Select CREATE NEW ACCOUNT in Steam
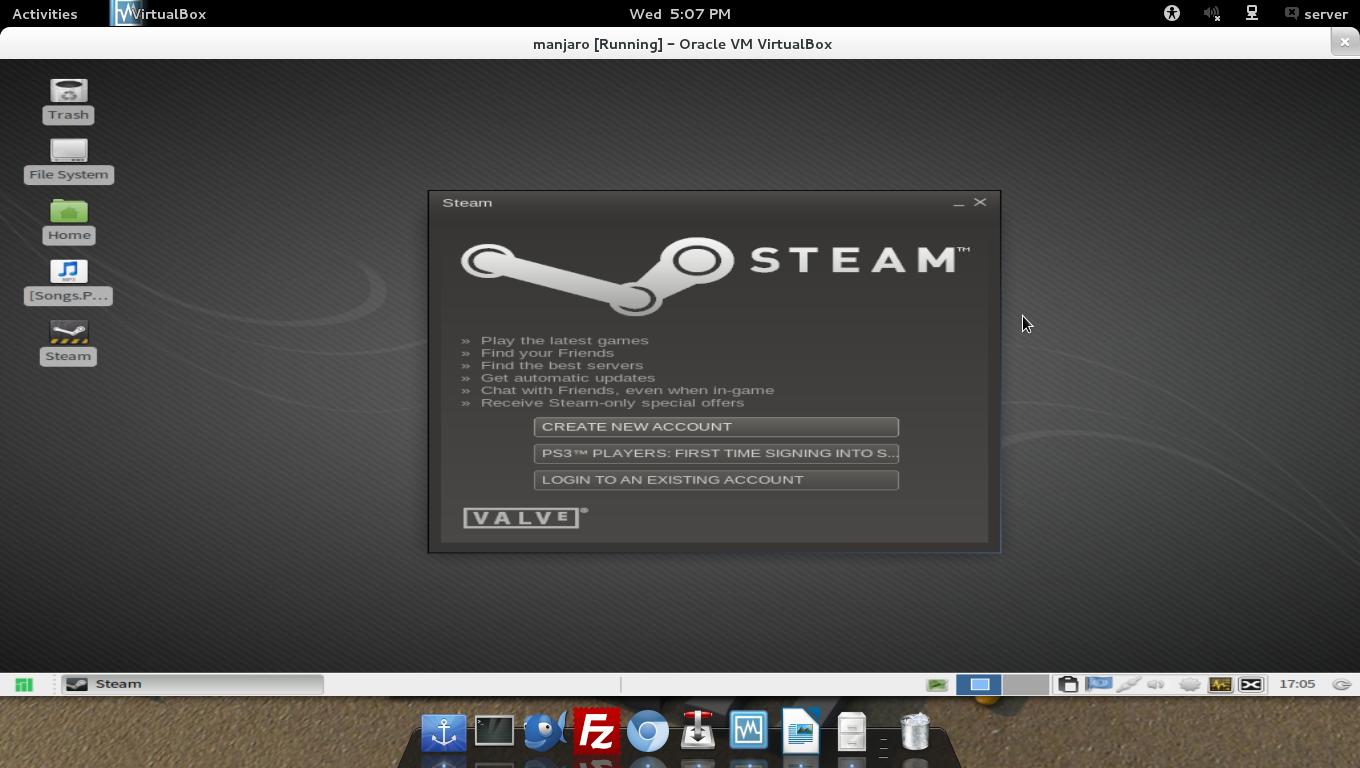The height and width of the screenshot is (768, 1360). tap(716, 426)
